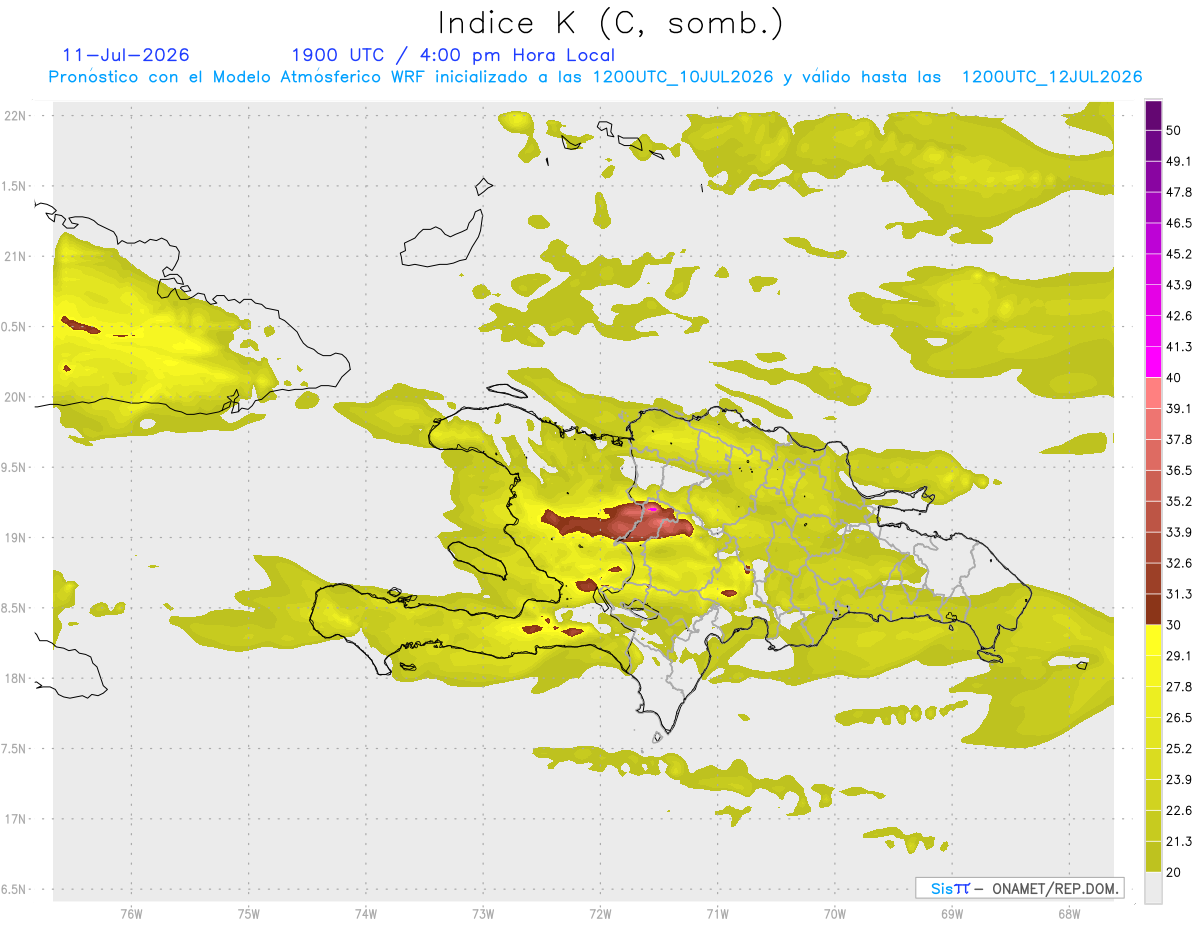Click the magenta legend swatch between 40 and 41.3
Image resolution: width=1200 pixels, height=927 pixels.
pyautogui.click(x=1153, y=361)
